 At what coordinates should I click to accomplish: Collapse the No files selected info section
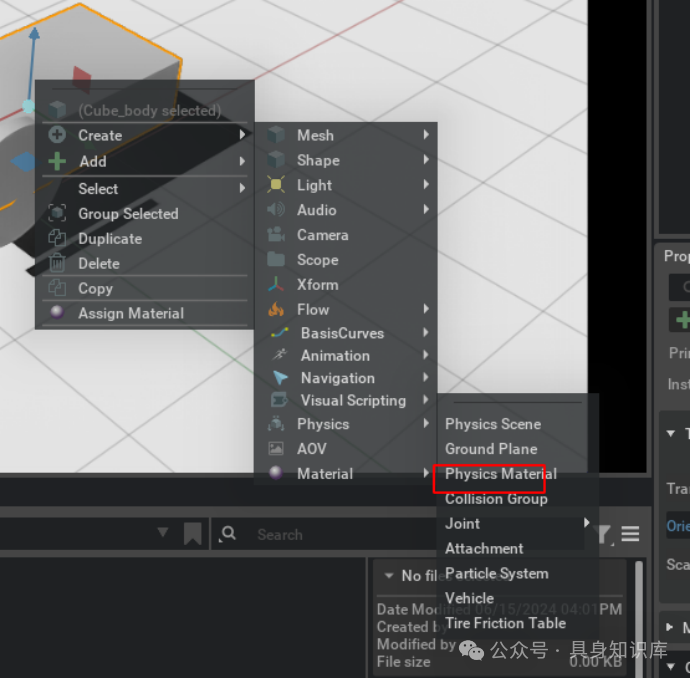tap(387, 575)
